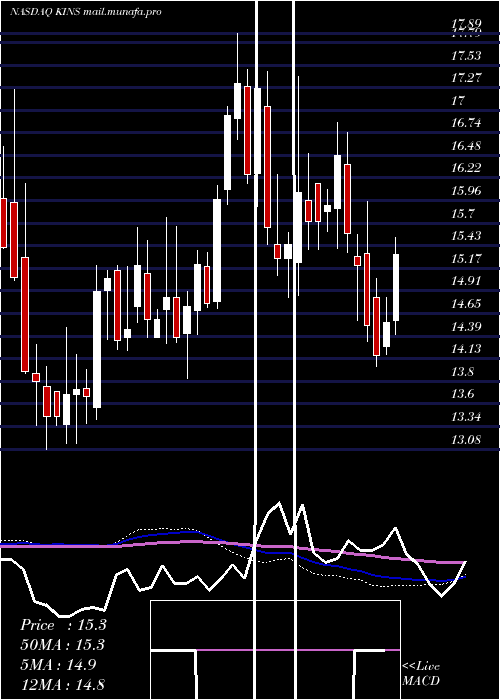Click the <<Live MACD label
Screen dimensions: 500x700
pos(421,673)
